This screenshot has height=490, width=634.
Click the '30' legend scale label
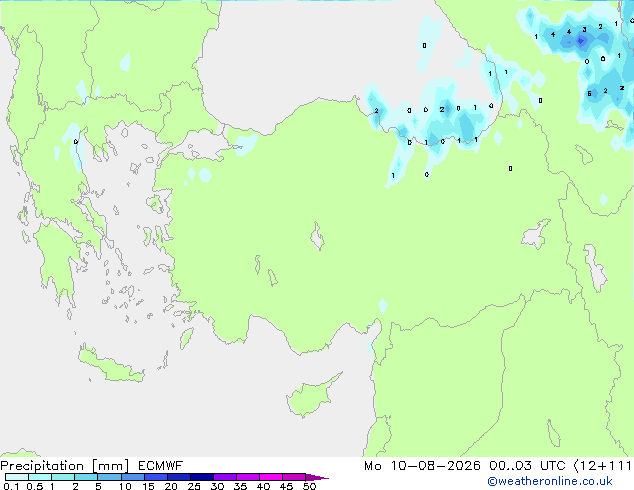[x=217, y=486]
